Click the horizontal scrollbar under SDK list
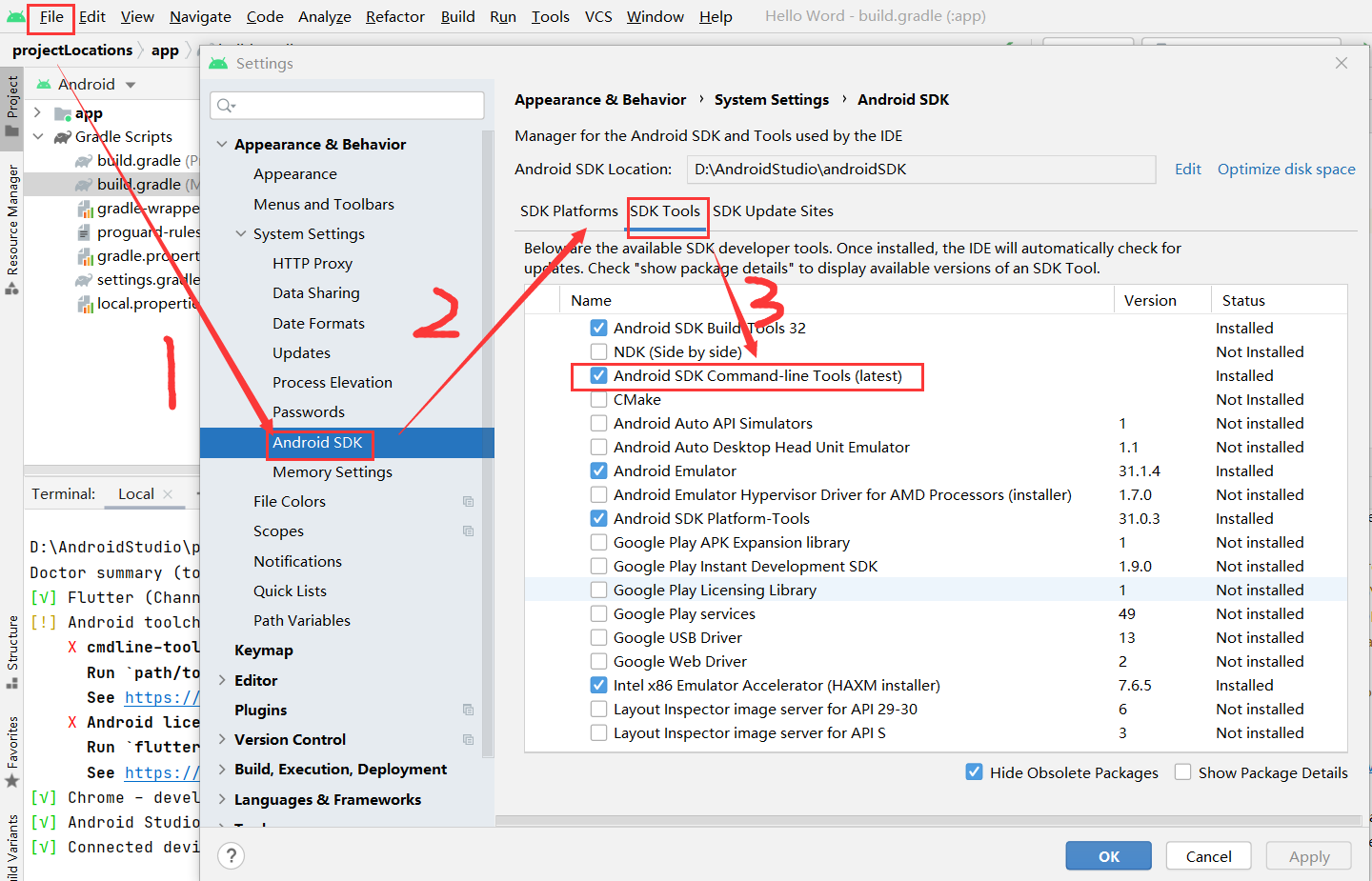The width and height of the screenshot is (1372, 881). pos(928,820)
